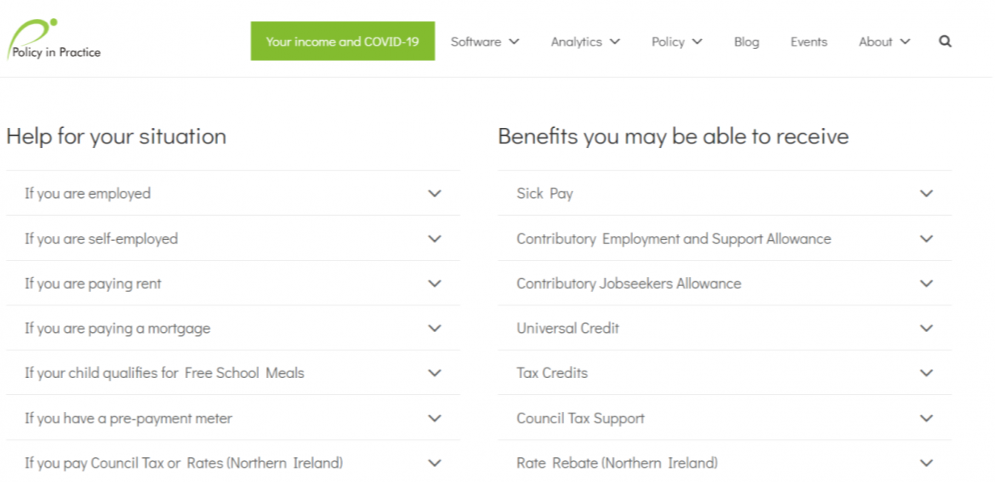This screenshot has height=482, width=995.
Task: Expand Rate Rebate (Northern Ireland) section
Action: [x=725, y=463]
